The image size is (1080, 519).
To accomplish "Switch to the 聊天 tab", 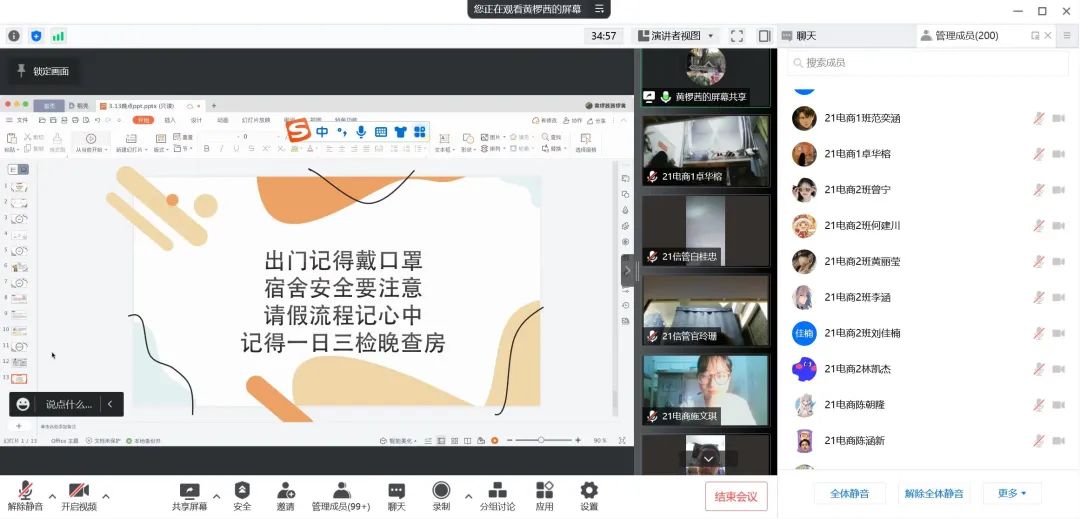I will (799, 36).
